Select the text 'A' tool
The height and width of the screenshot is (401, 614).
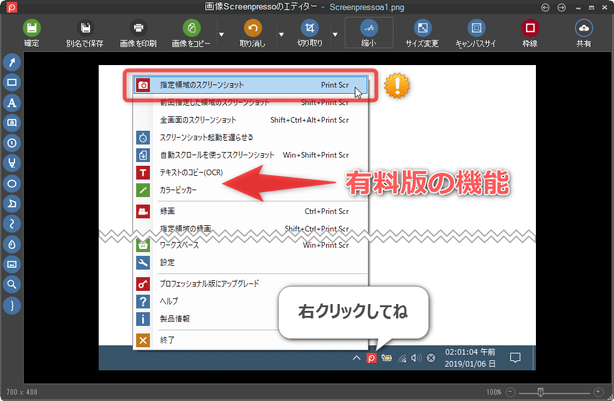pos(12,103)
